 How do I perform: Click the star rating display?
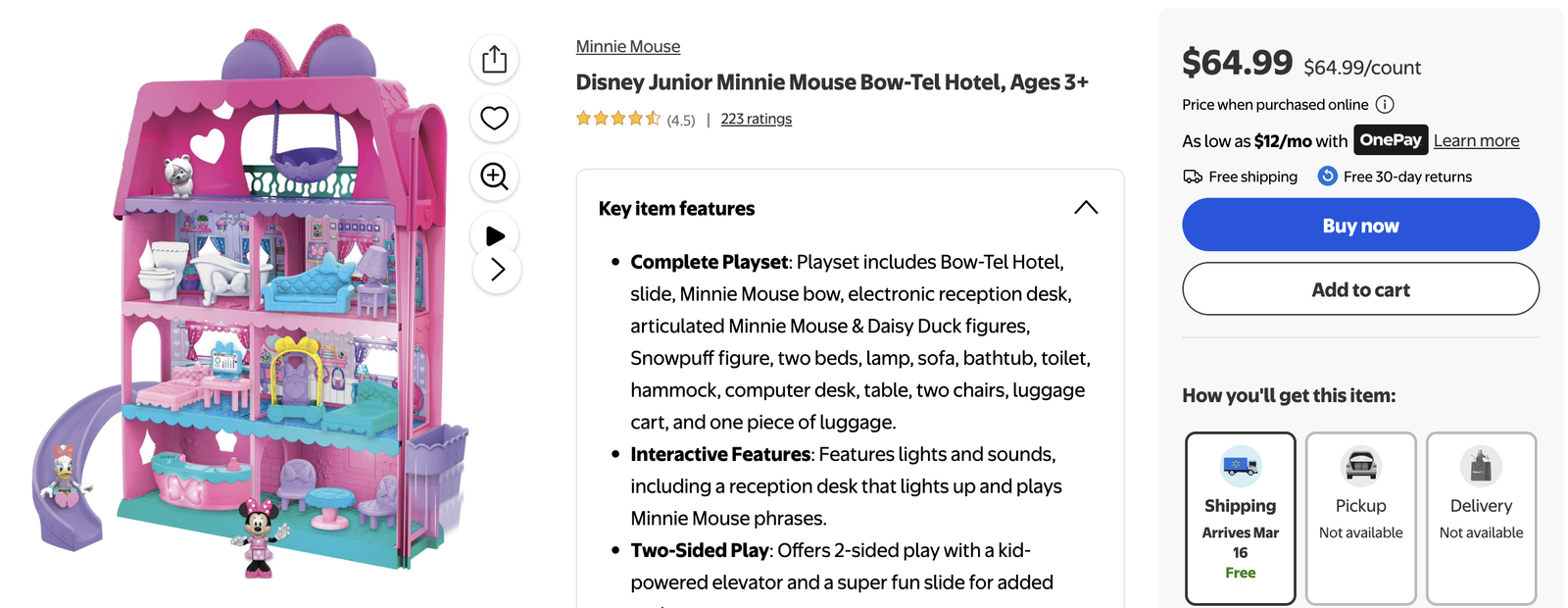(618, 119)
